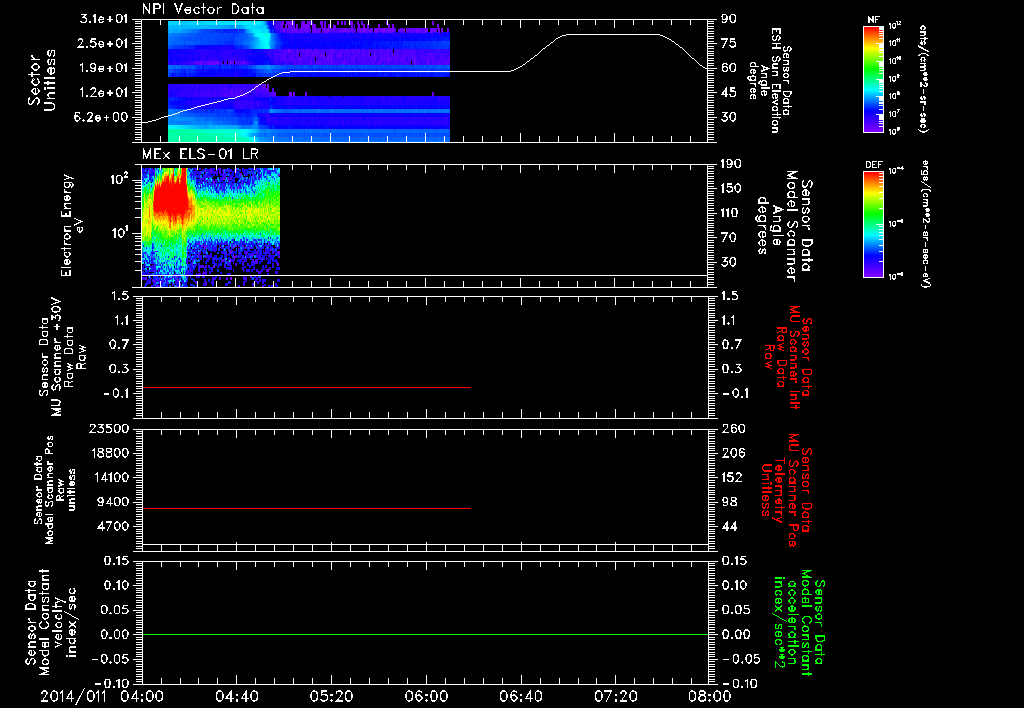Click the 'Model Scanner Pos Raw unitless' axis label
The height and width of the screenshot is (708, 1024).
tap(55, 490)
